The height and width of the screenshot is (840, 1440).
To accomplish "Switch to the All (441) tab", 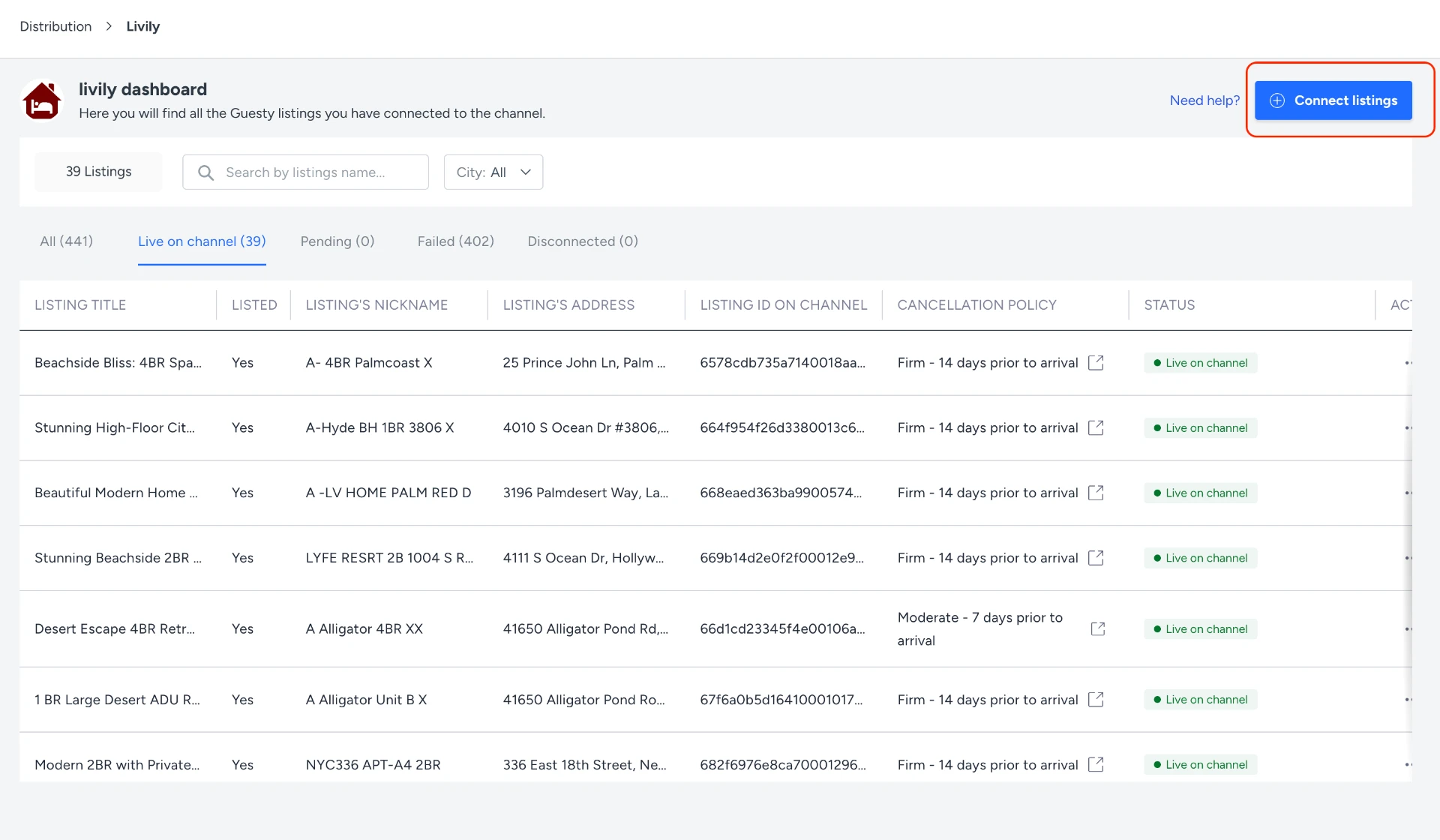I will pos(66,241).
